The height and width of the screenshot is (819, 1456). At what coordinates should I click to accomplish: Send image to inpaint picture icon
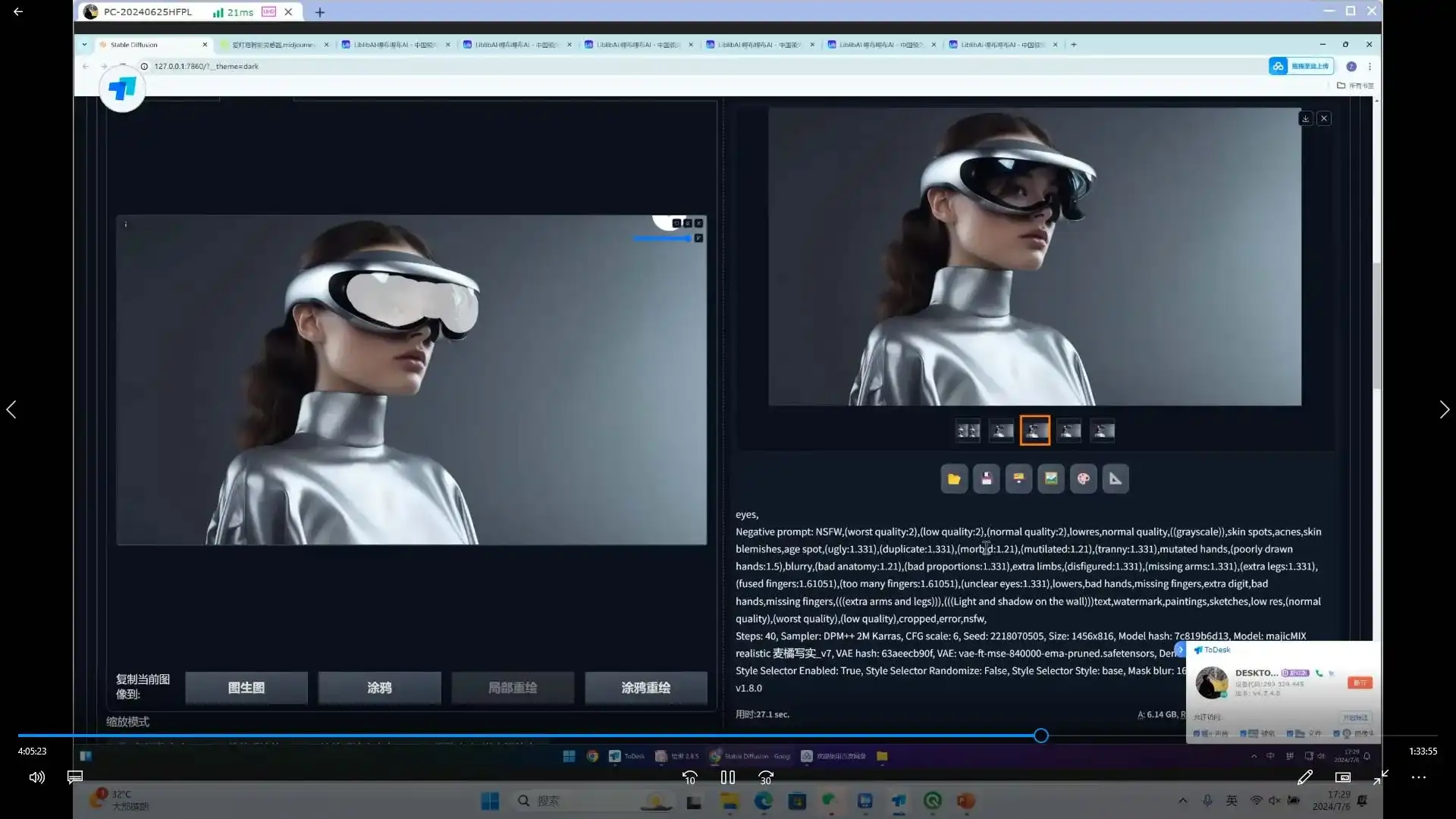(x=1051, y=479)
